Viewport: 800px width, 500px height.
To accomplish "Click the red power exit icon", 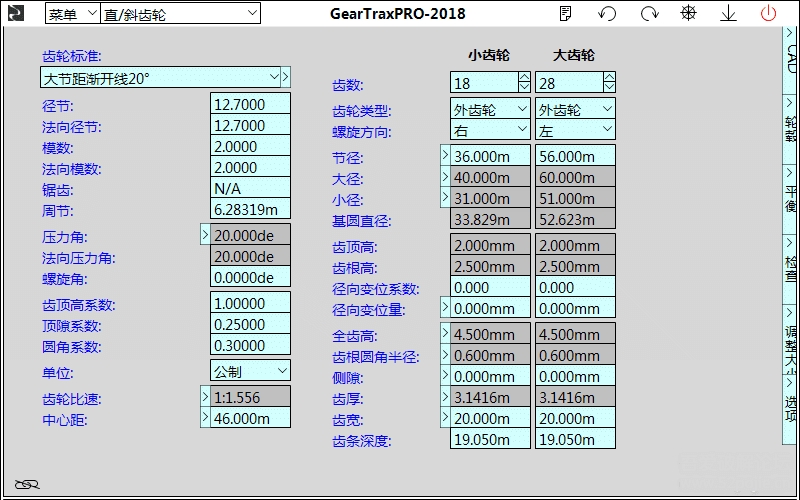I will tap(768, 13).
